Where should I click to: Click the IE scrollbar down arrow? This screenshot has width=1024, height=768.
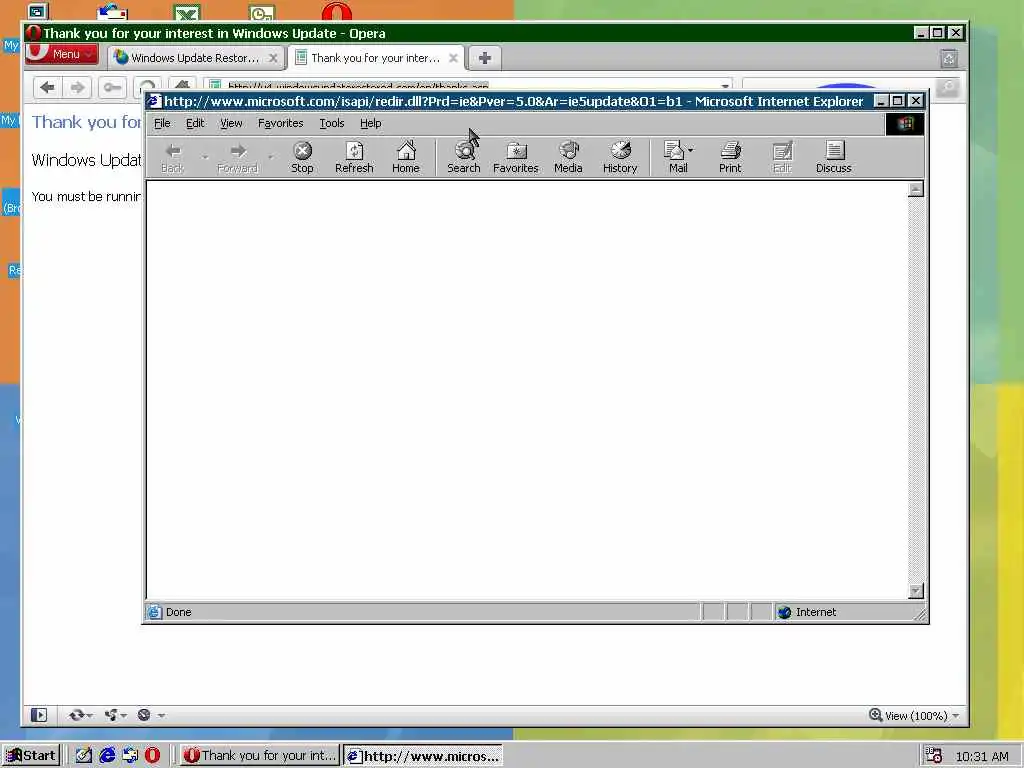[x=916, y=591]
